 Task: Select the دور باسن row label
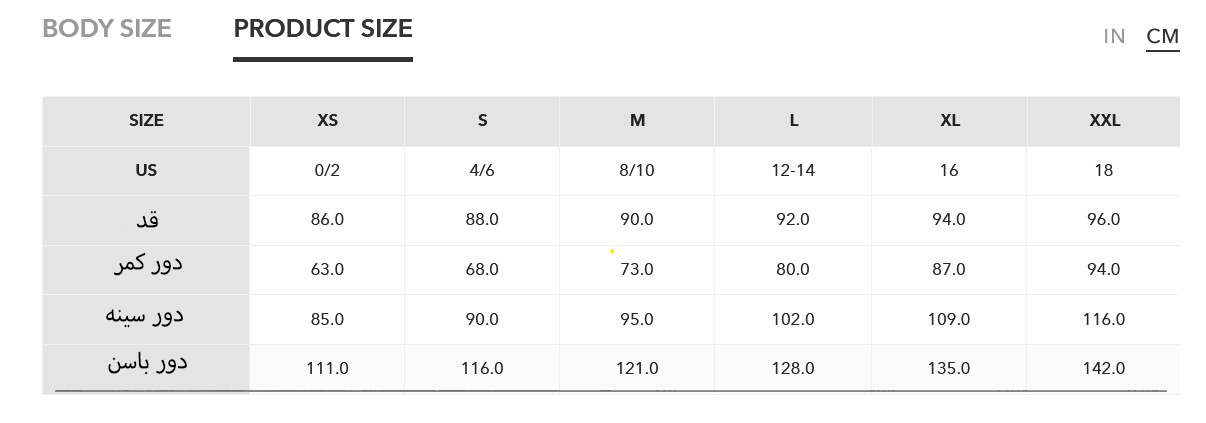pos(146,364)
